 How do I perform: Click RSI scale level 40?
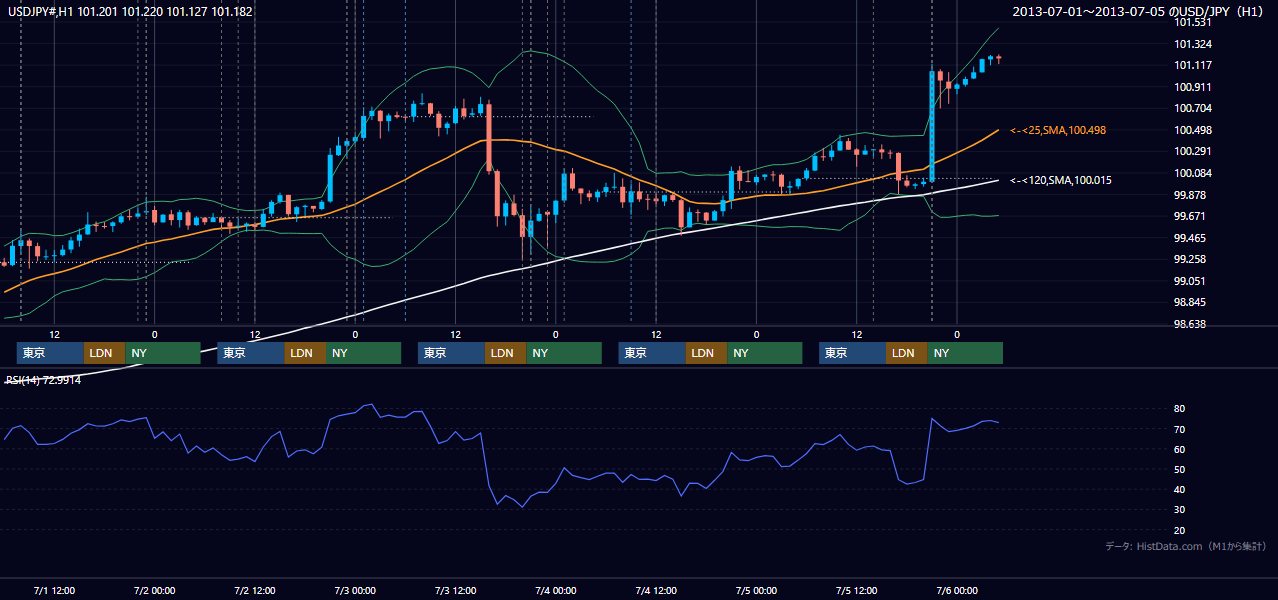pyautogui.click(x=1179, y=489)
